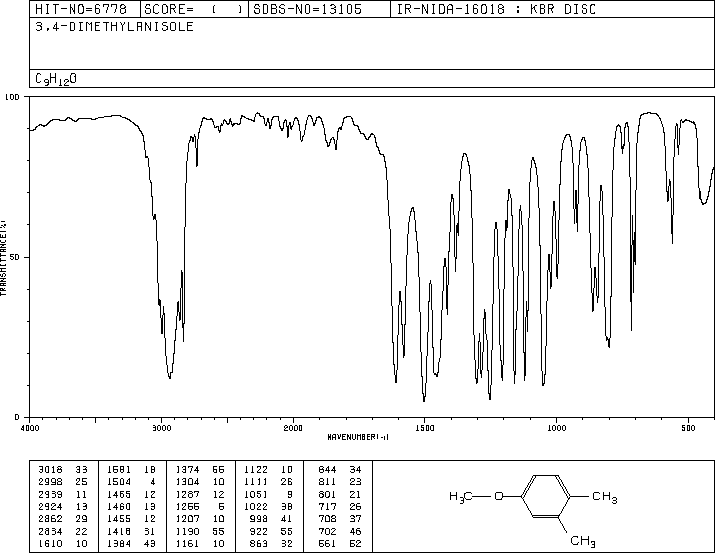
Task: Click the 702 peak entry in the table
Action: click(x=340, y=532)
